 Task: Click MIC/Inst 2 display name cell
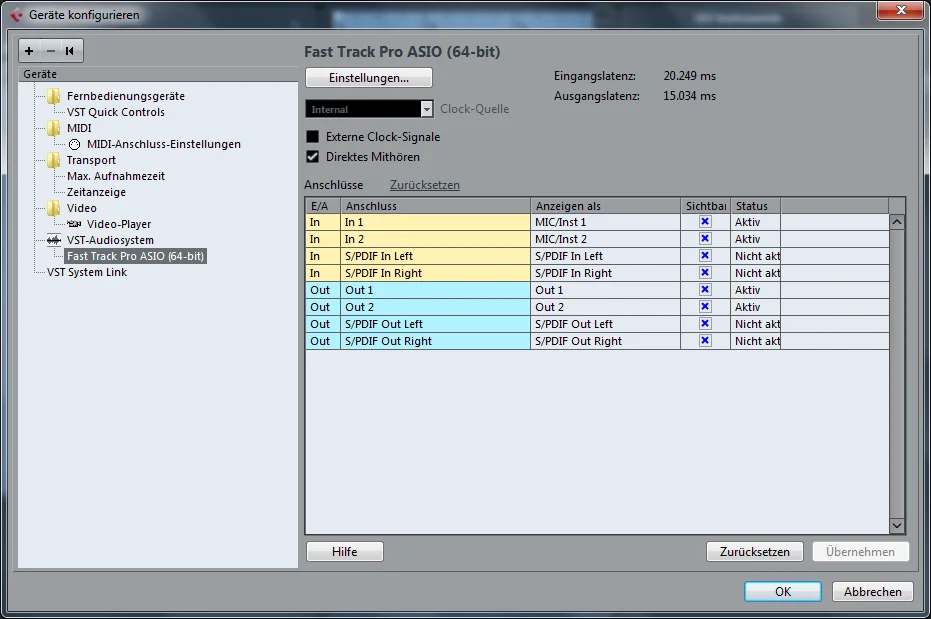click(x=605, y=239)
